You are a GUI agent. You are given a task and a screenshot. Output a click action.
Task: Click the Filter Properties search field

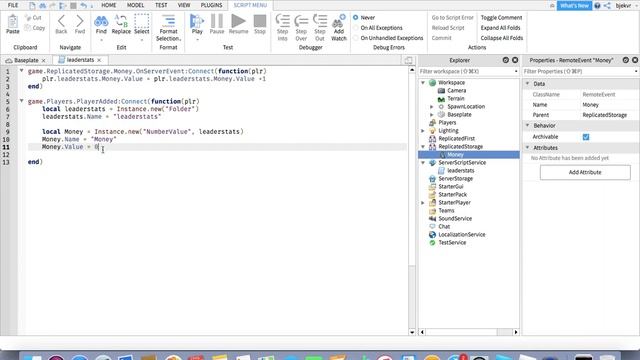click(x=580, y=71)
